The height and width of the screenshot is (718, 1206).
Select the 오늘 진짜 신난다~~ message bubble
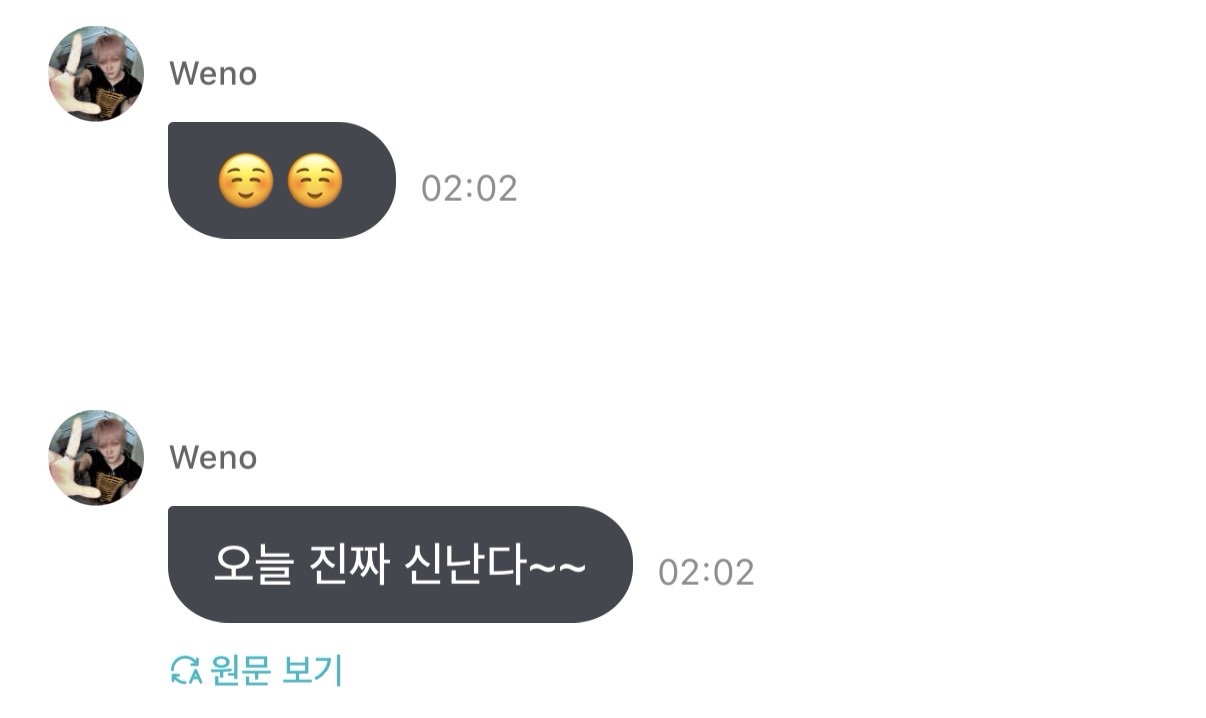tap(400, 565)
